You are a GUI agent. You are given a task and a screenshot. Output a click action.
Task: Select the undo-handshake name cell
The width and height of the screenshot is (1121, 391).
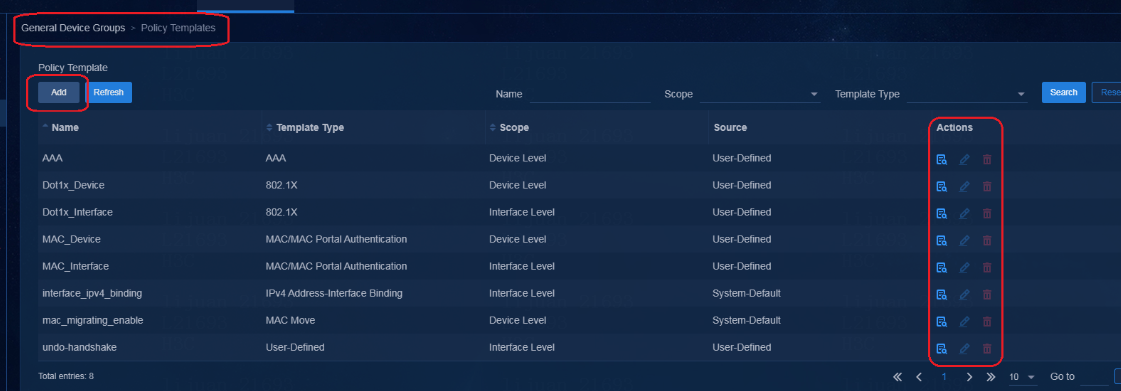[x=79, y=347]
